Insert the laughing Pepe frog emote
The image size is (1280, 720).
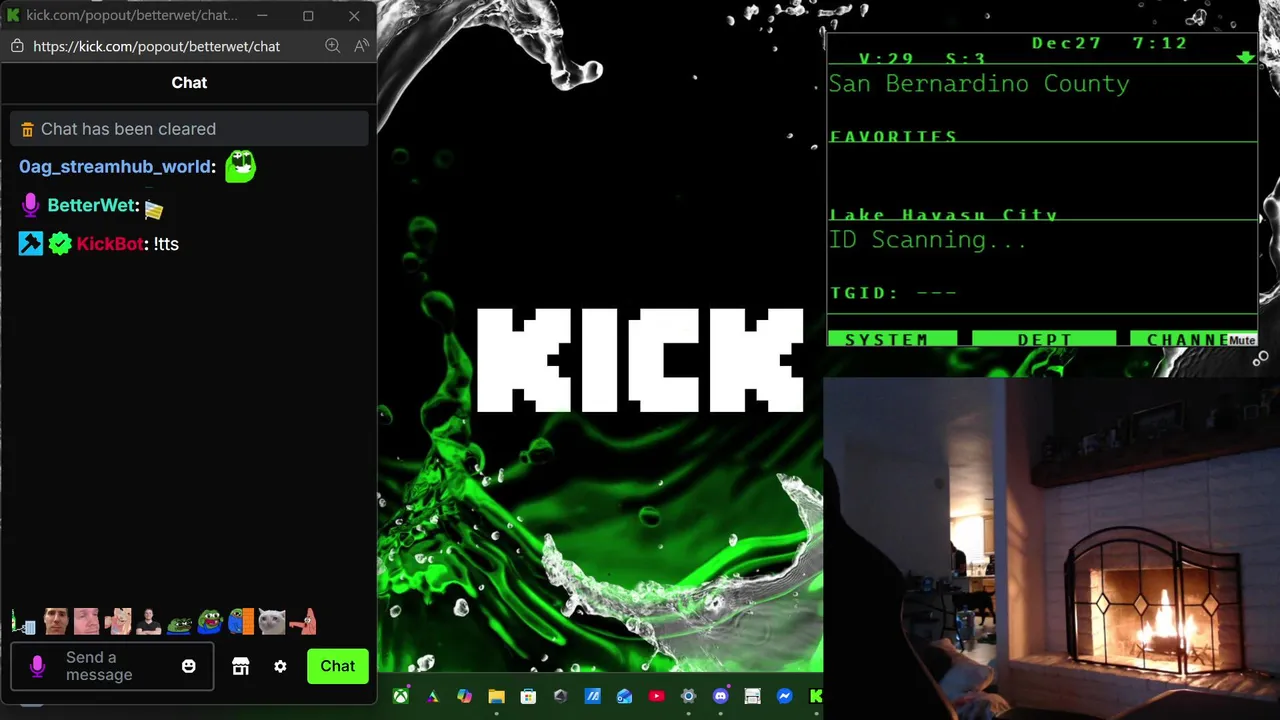210,622
